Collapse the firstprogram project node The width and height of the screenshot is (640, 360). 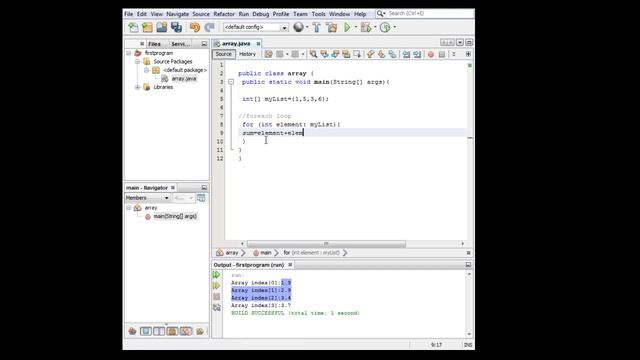(x=129, y=53)
